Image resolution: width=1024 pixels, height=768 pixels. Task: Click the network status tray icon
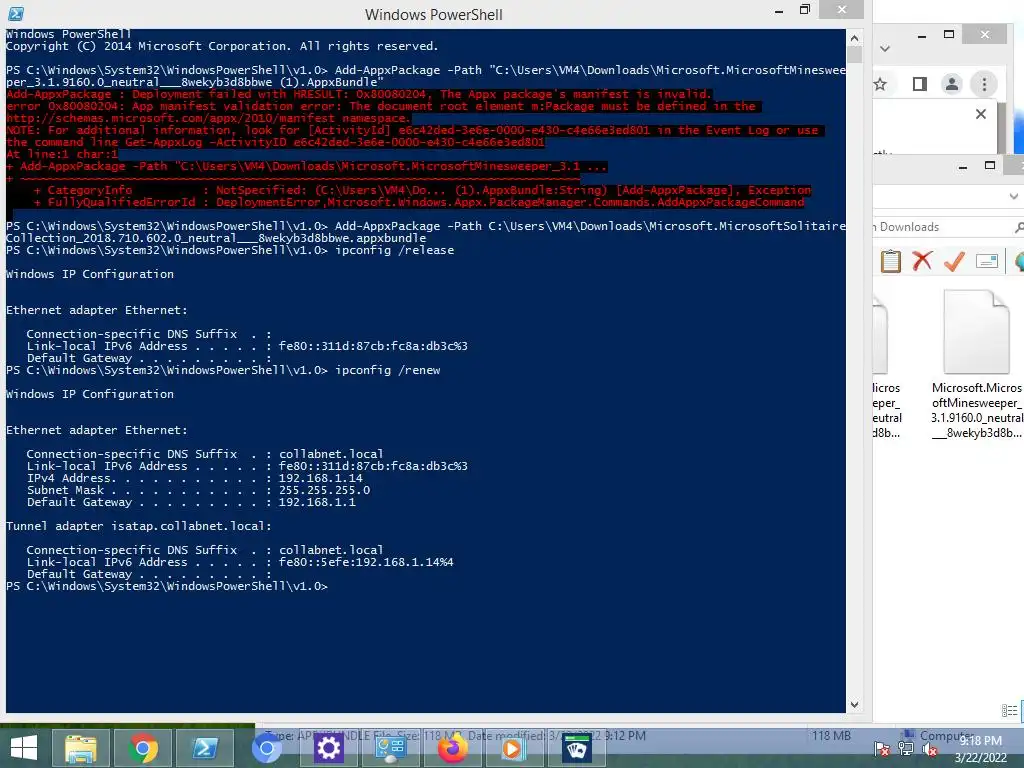[906, 749]
